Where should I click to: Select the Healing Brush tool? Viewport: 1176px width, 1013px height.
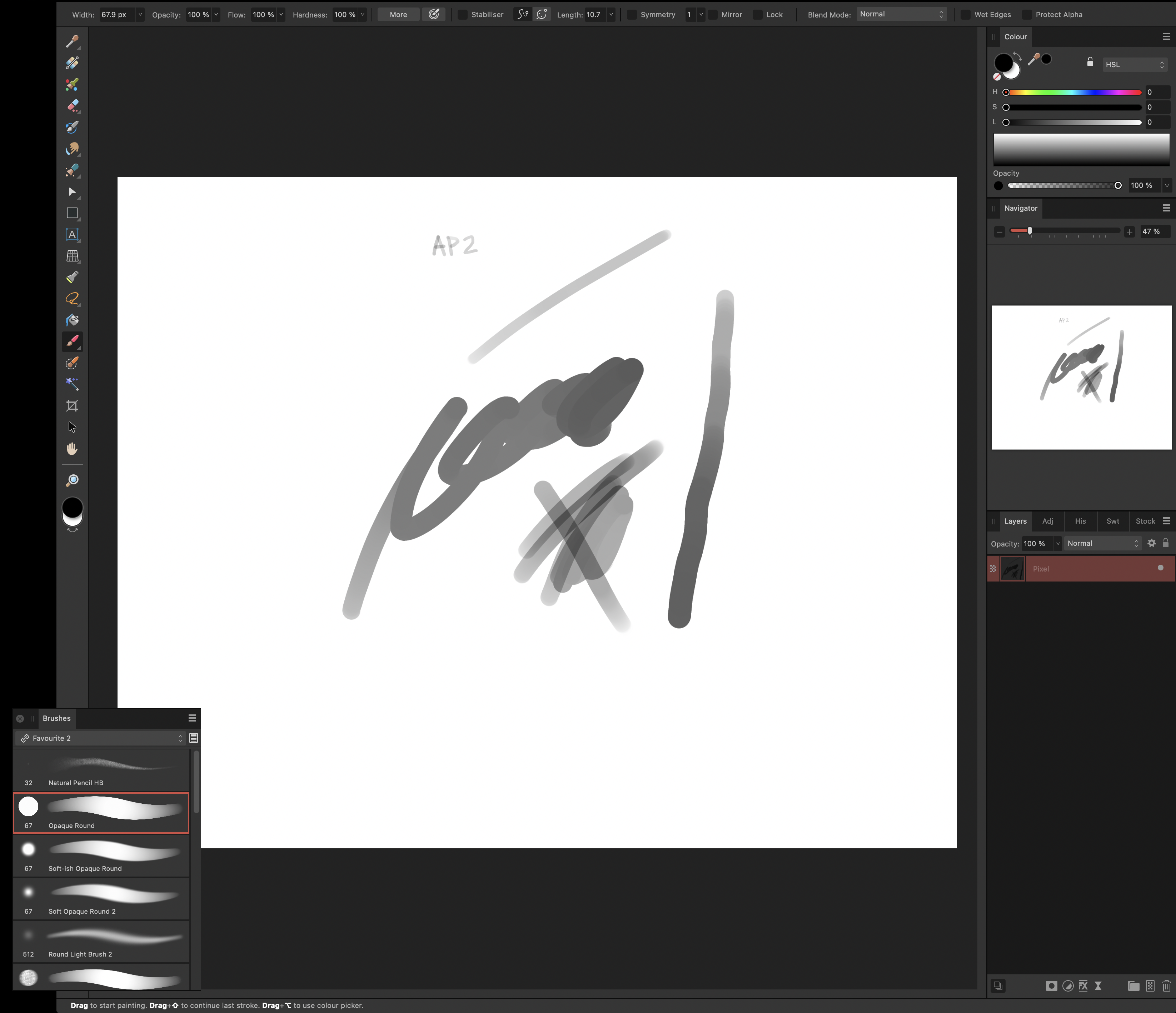click(72, 63)
